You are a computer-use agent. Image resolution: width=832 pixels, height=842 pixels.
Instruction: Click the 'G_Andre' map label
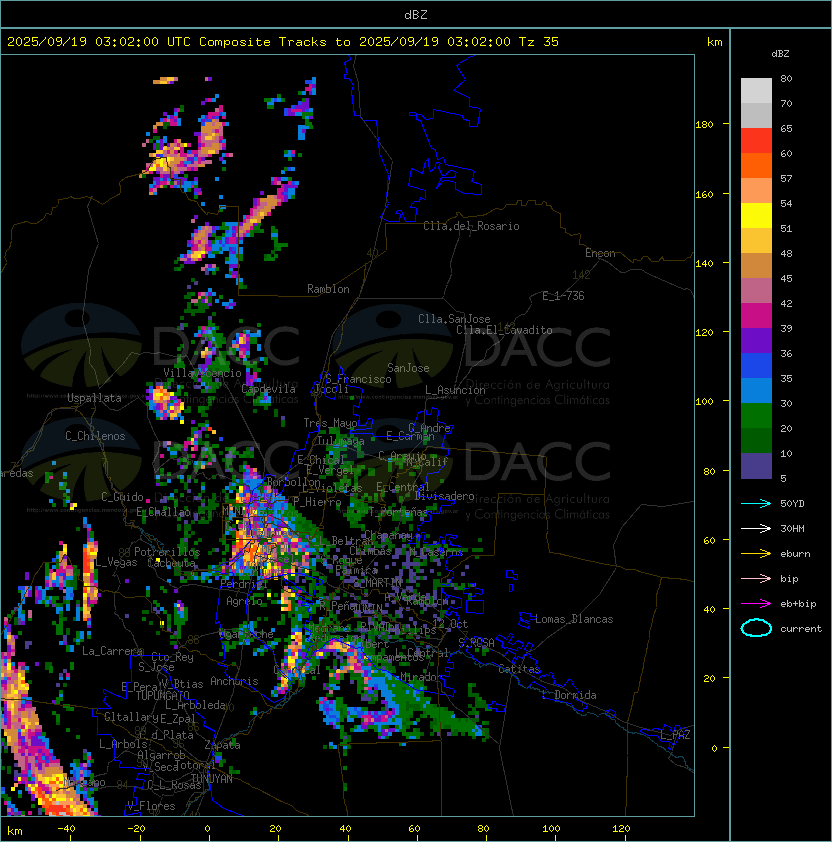429,428
